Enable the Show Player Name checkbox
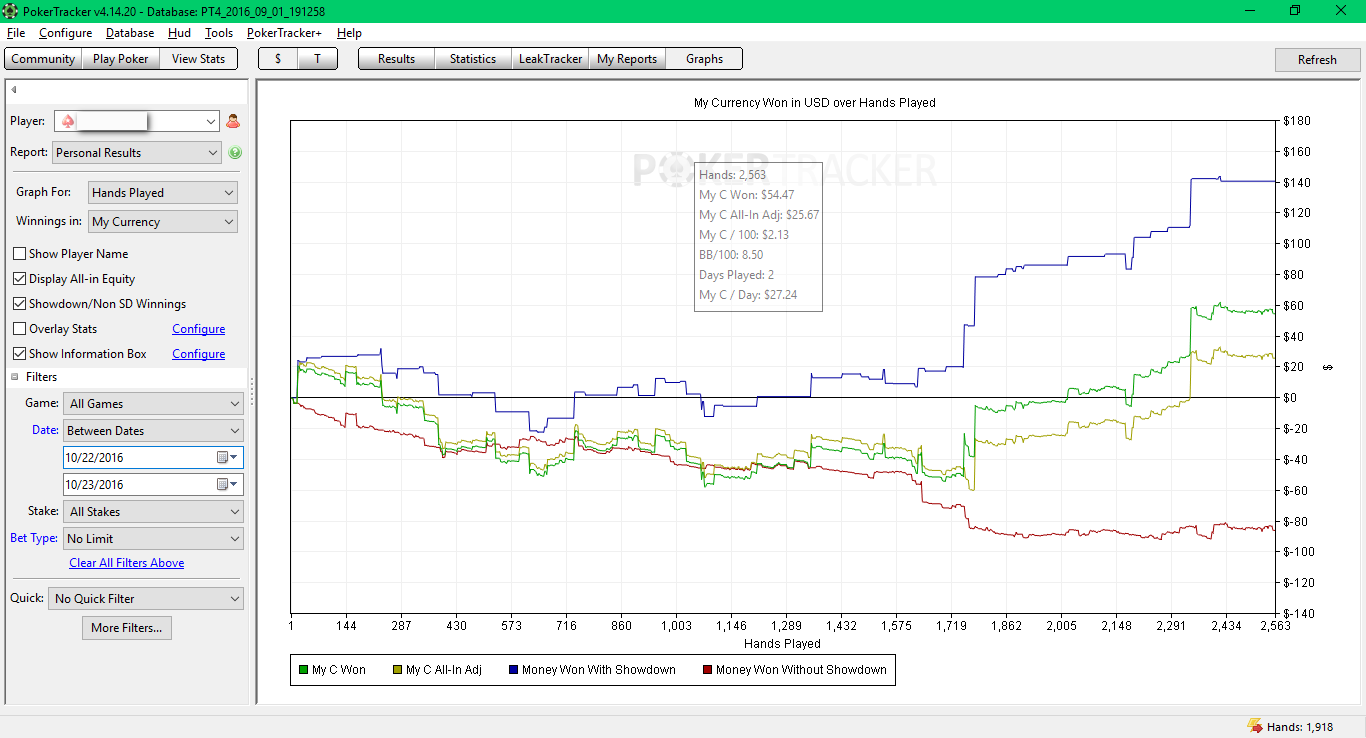Viewport: 1366px width, 738px height. point(19,254)
